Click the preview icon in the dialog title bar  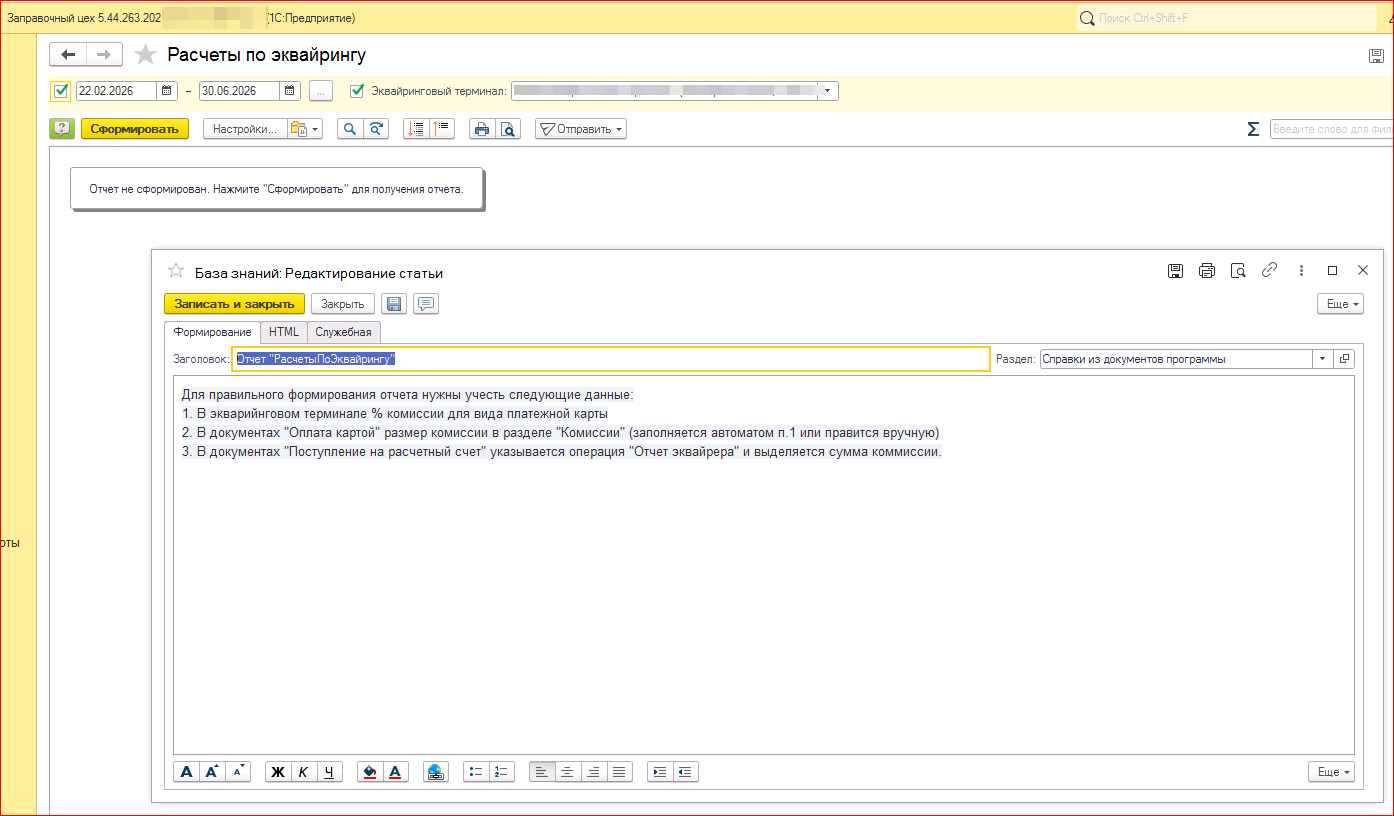(1238, 271)
